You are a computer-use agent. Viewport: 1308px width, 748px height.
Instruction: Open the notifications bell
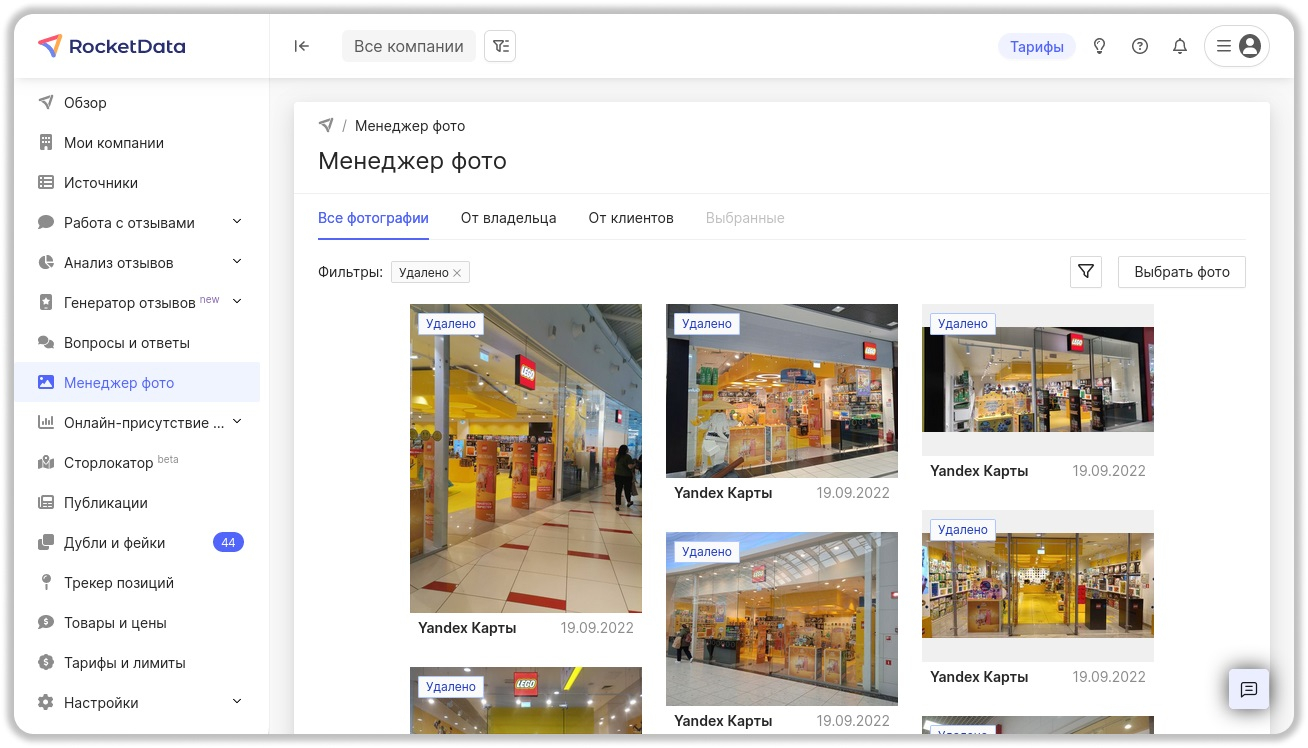pyautogui.click(x=1180, y=46)
